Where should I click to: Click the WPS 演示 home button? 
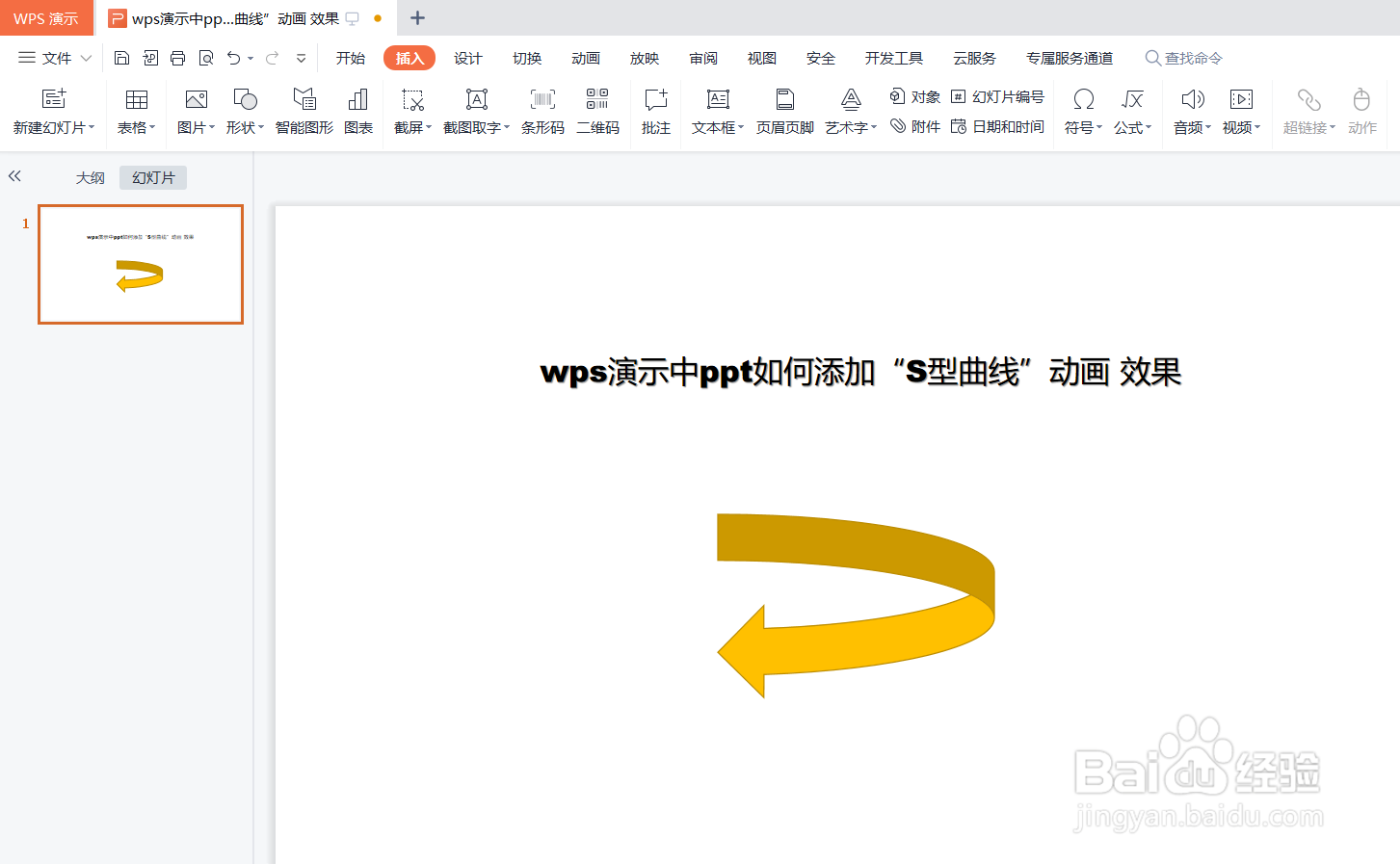click(x=46, y=18)
